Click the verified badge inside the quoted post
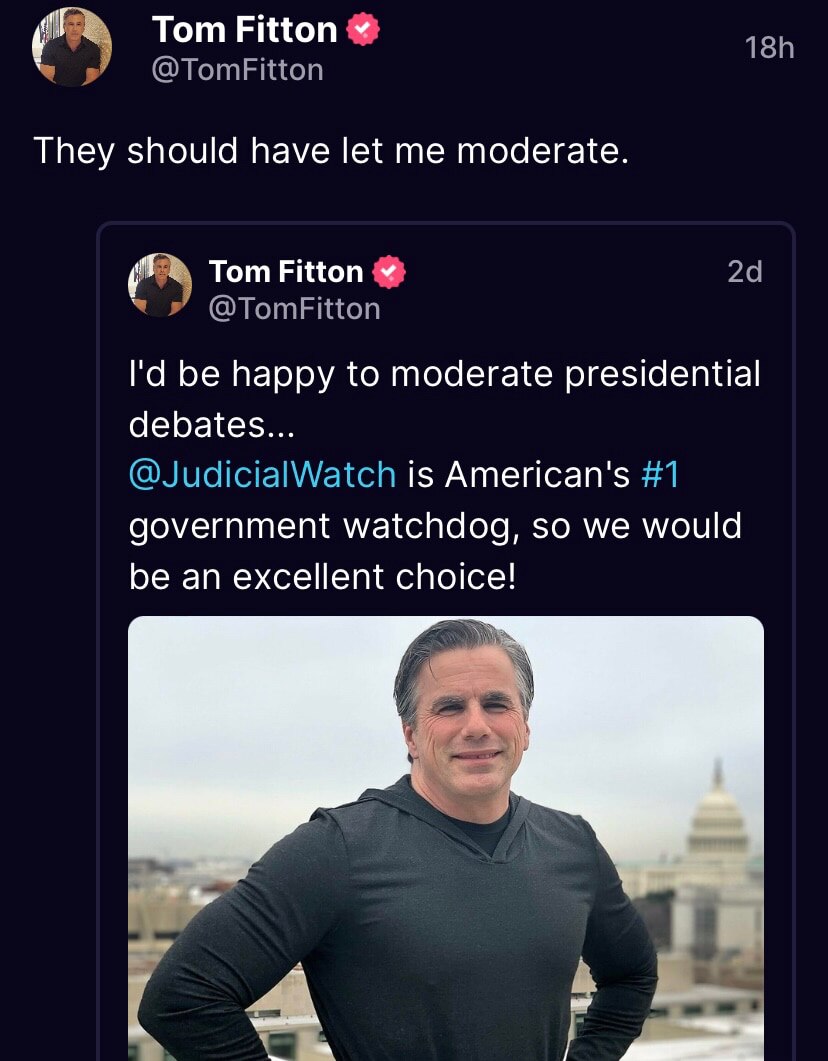828x1061 pixels. tap(389, 272)
